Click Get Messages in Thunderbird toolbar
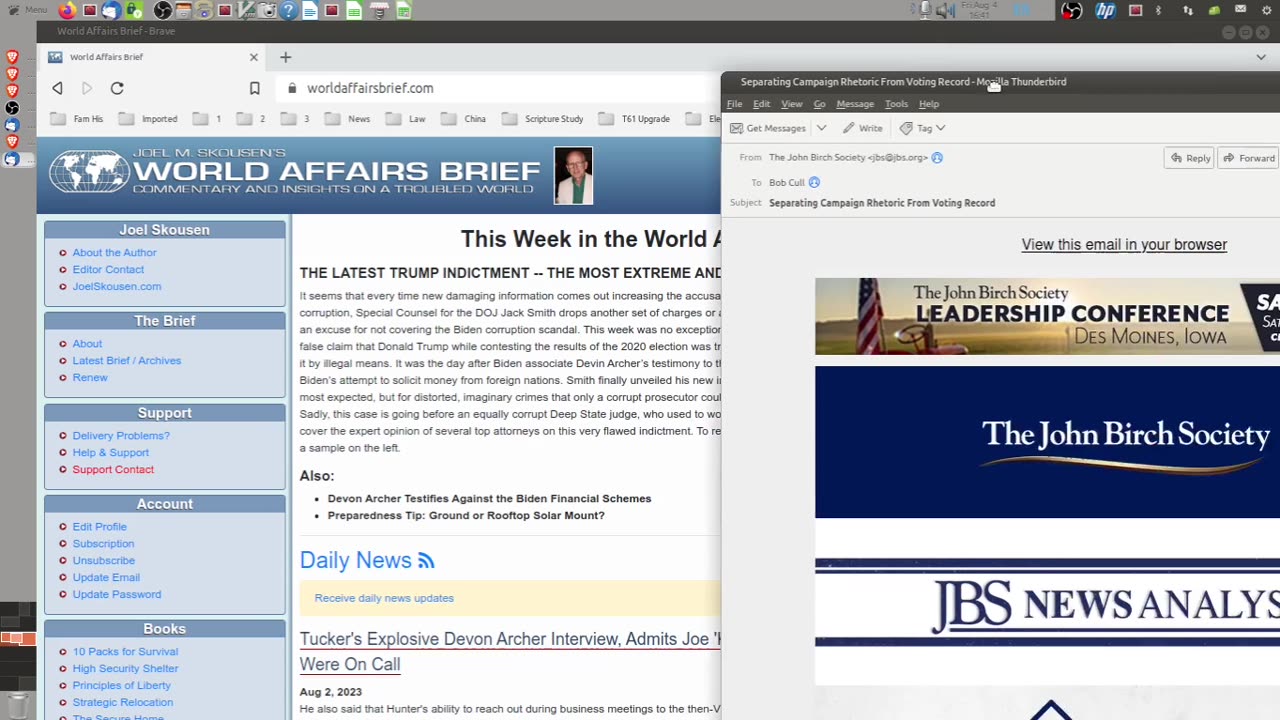Screen dimensions: 1280x720 [768, 128]
